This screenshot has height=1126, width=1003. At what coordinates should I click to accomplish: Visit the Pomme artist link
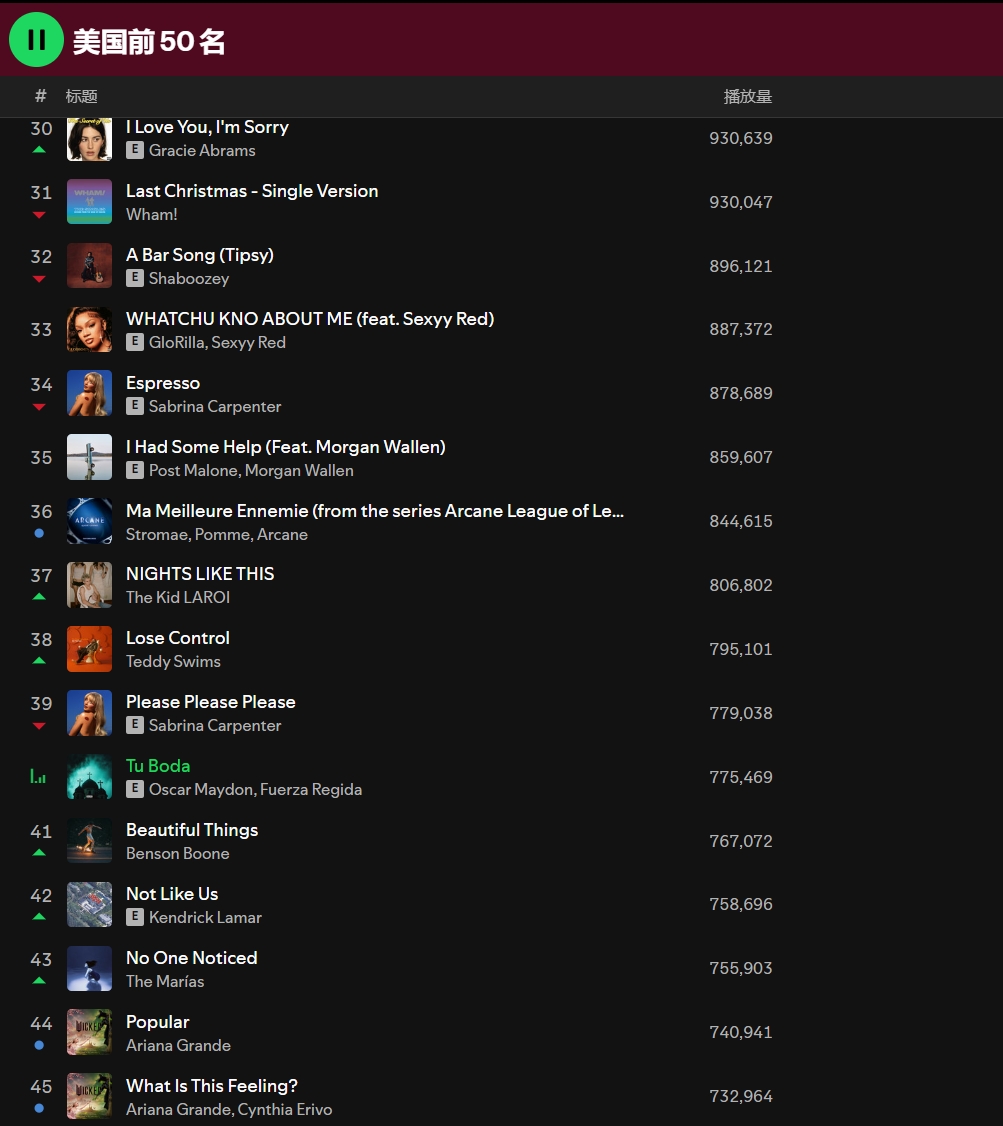tap(223, 534)
